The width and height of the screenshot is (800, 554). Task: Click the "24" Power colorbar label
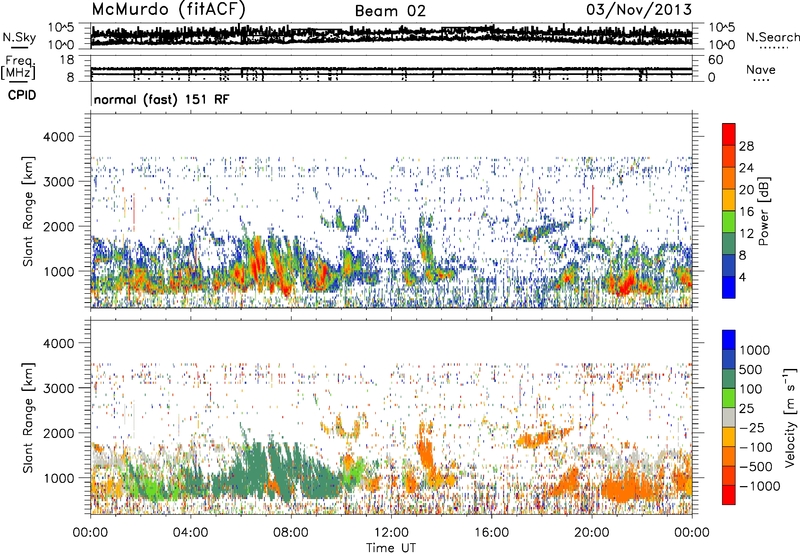(746, 168)
